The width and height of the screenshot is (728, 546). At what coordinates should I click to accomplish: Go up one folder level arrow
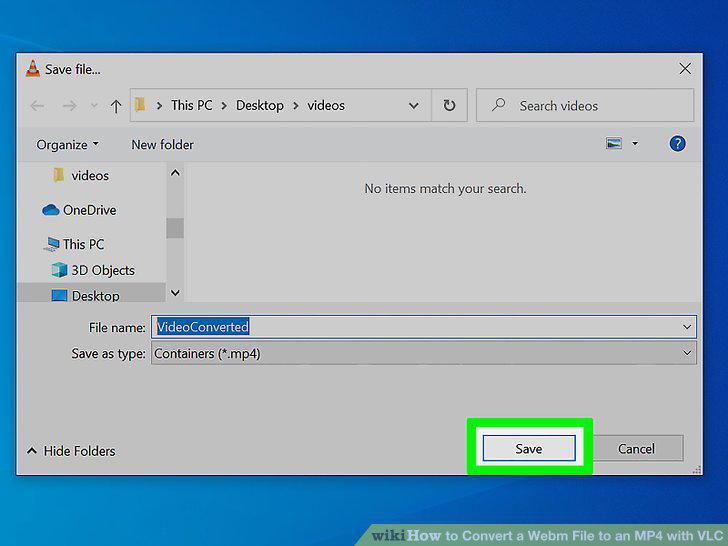pyautogui.click(x=116, y=106)
